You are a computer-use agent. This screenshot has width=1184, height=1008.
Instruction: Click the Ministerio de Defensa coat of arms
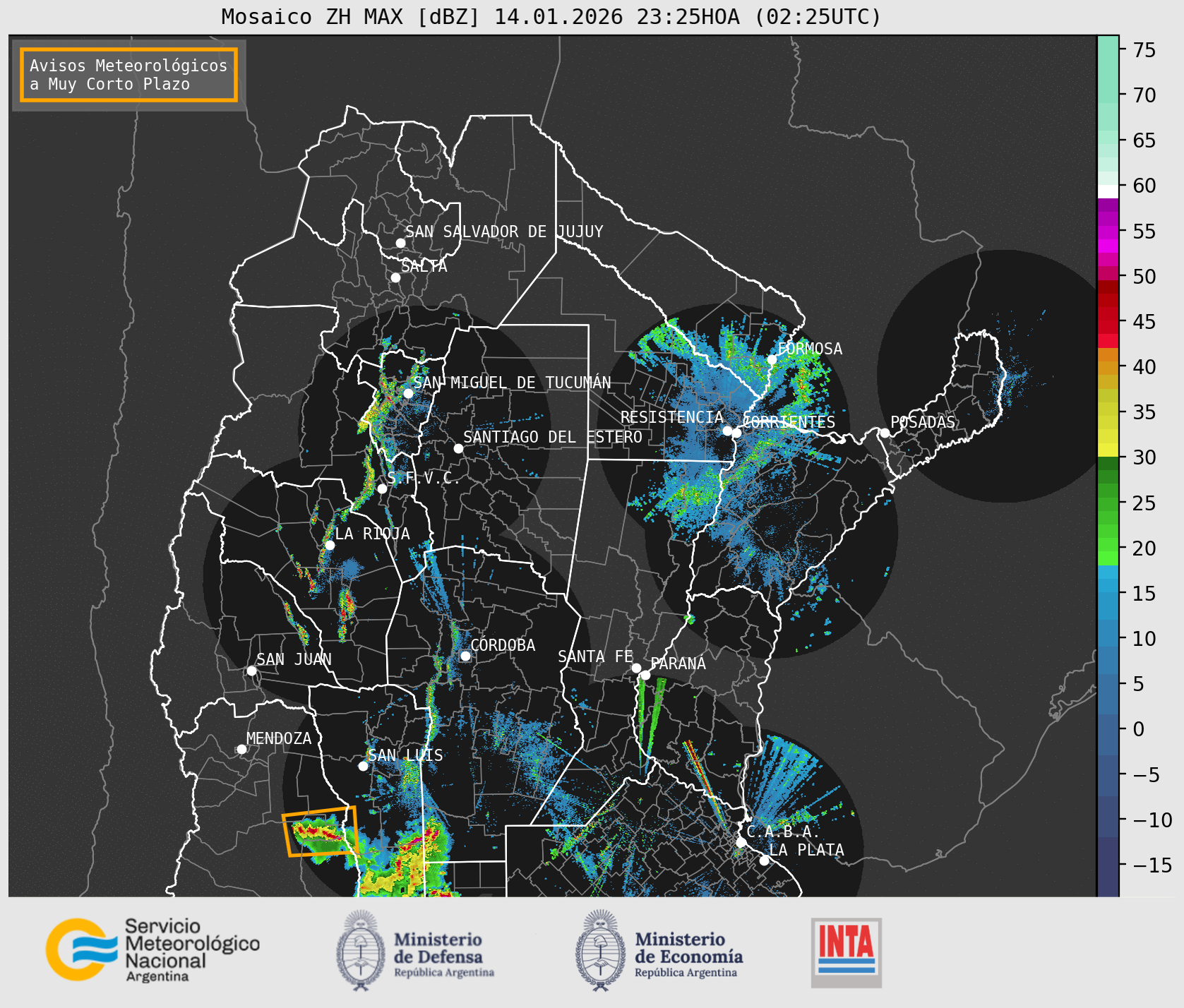point(362,950)
